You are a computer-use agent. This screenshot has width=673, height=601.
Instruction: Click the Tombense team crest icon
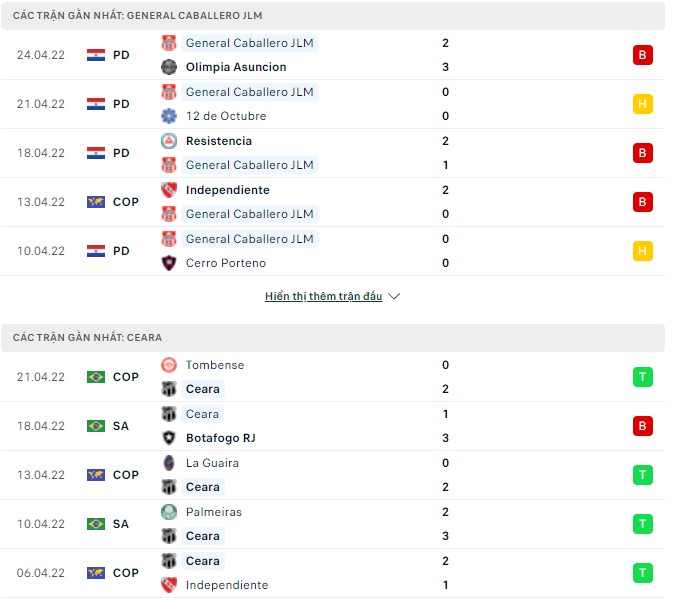[x=169, y=365]
